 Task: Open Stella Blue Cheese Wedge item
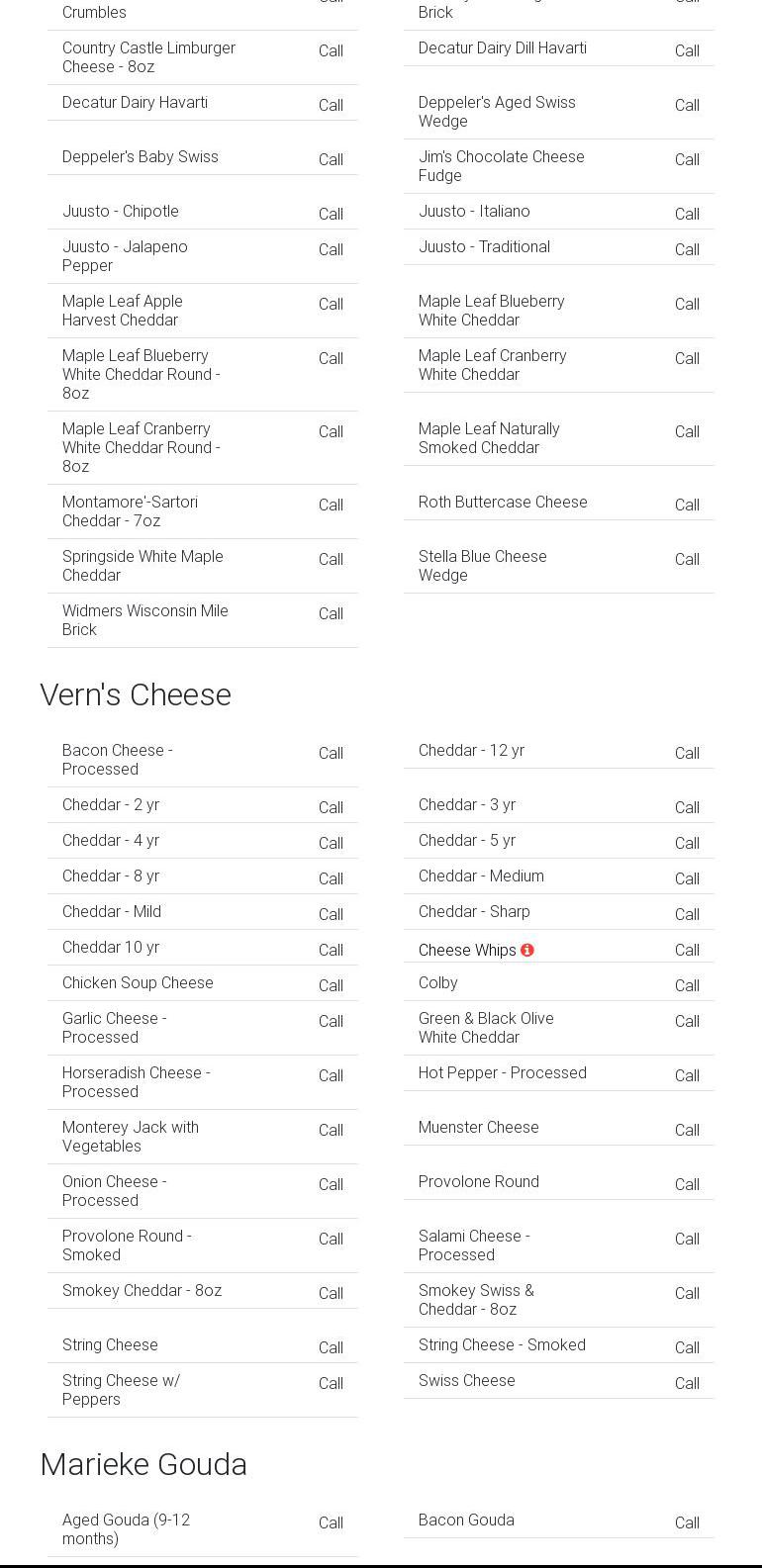(482, 566)
